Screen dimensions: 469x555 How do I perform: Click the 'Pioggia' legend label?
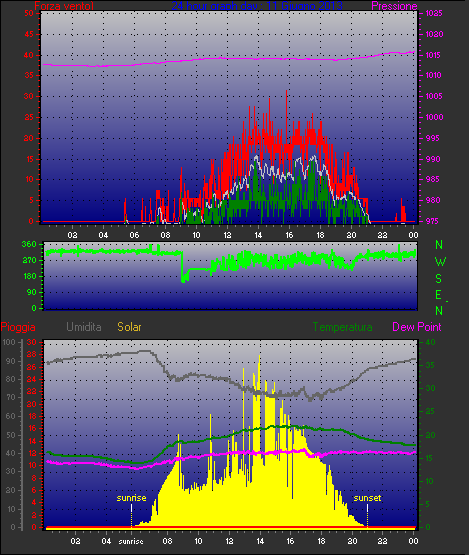pos(18,327)
